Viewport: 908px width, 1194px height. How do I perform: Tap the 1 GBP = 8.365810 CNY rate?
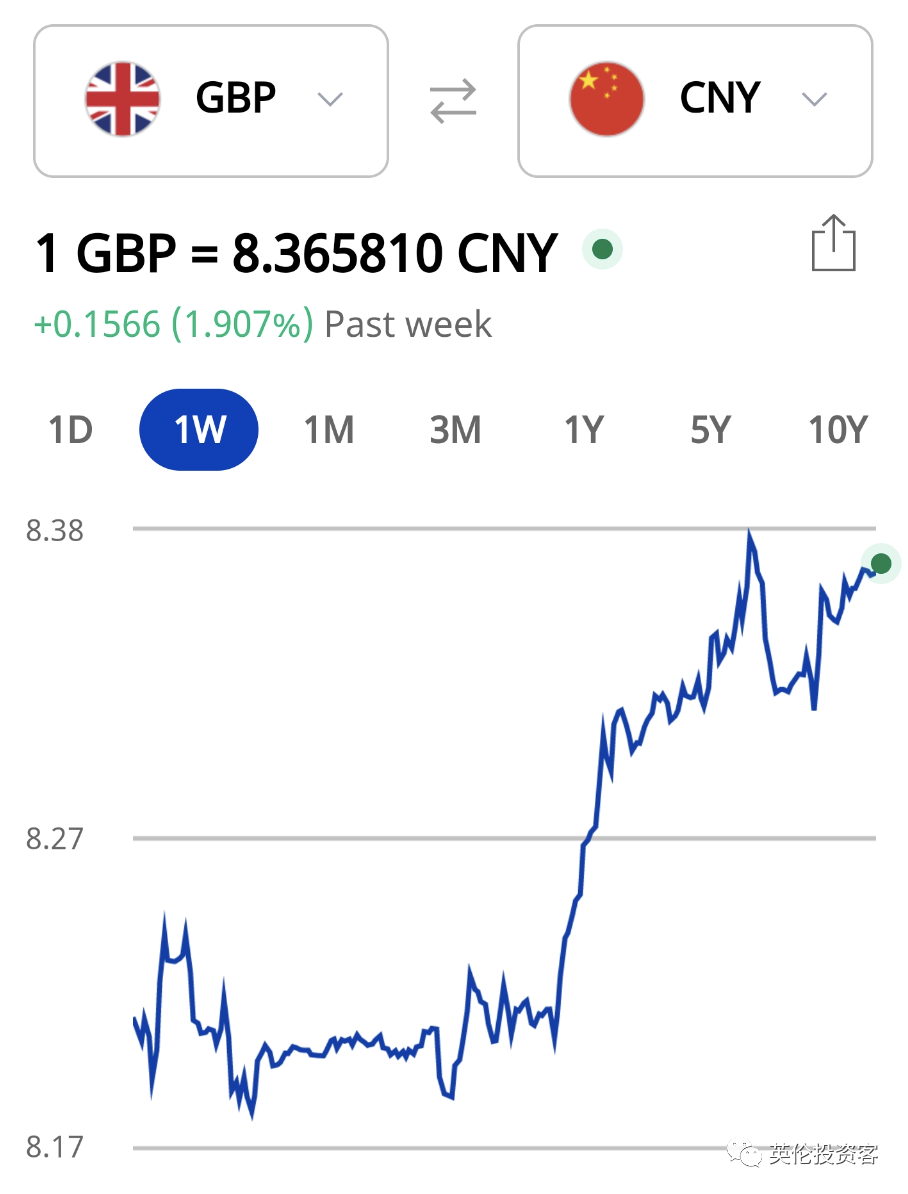297,253
